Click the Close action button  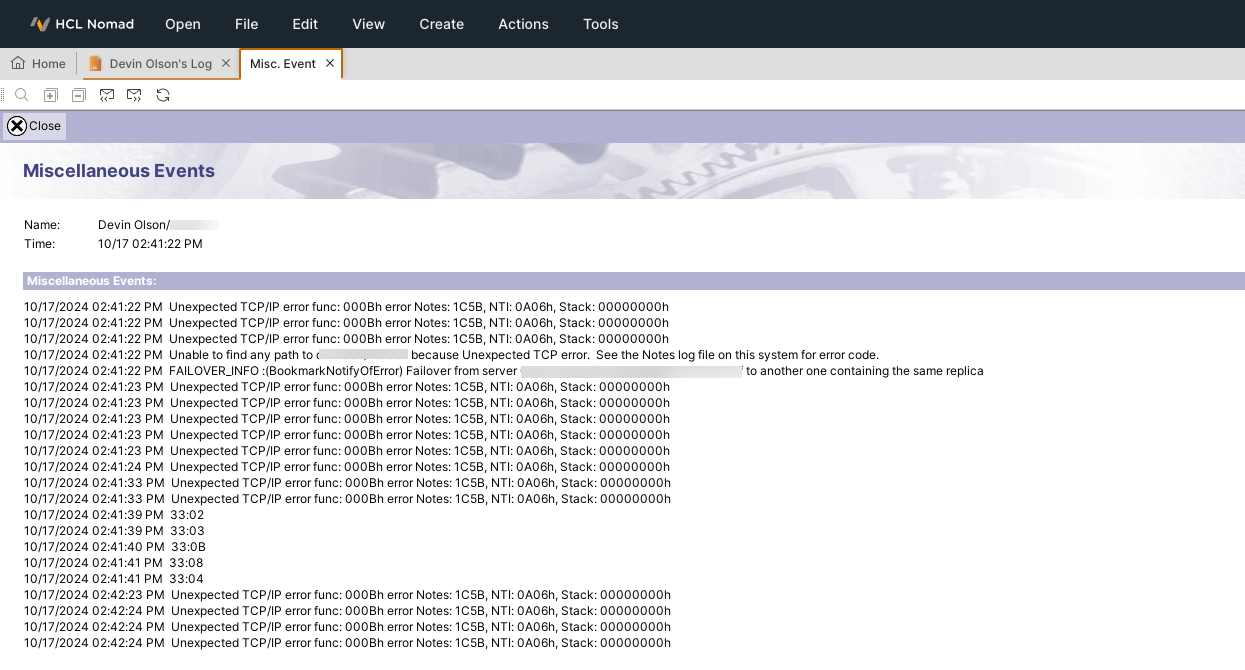[x=35, y=126]
